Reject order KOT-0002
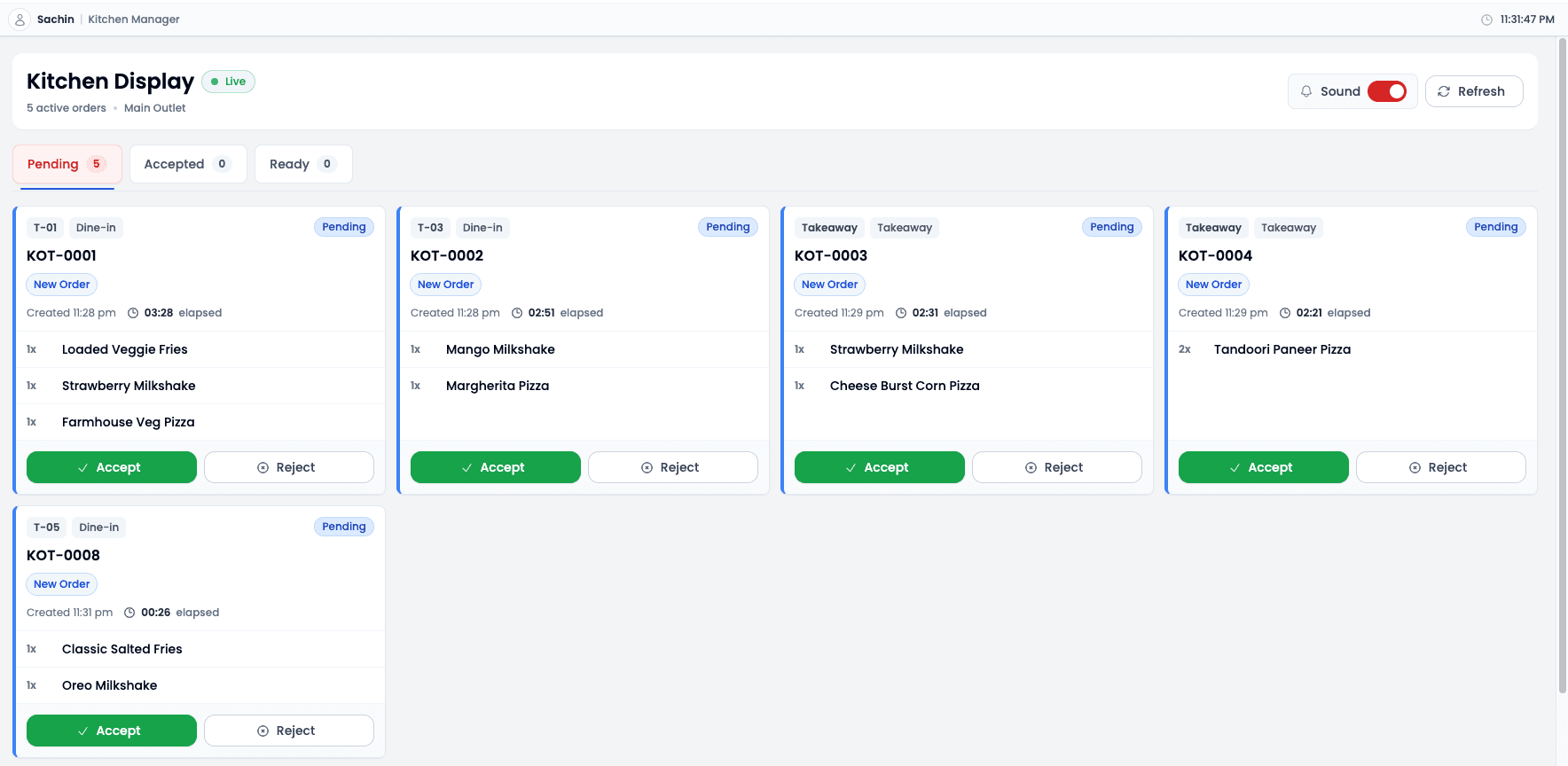Viewport: 1568px width, 766px height. pos(673,467)
